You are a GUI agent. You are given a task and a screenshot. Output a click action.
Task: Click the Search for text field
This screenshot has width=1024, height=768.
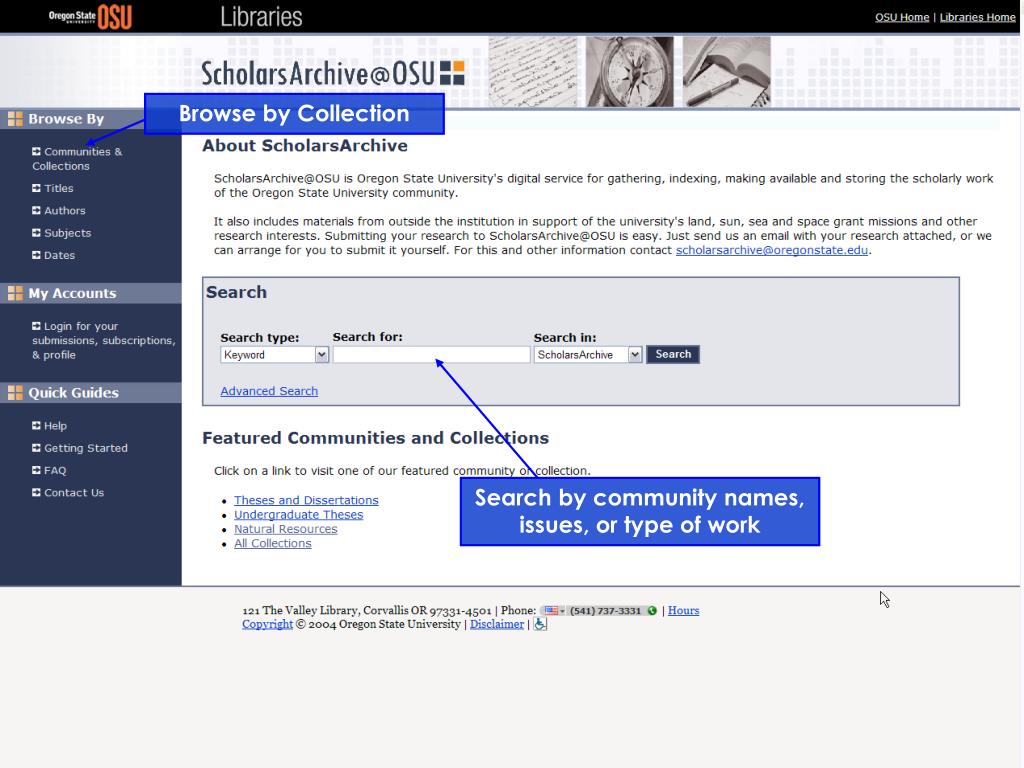(432, 355)
